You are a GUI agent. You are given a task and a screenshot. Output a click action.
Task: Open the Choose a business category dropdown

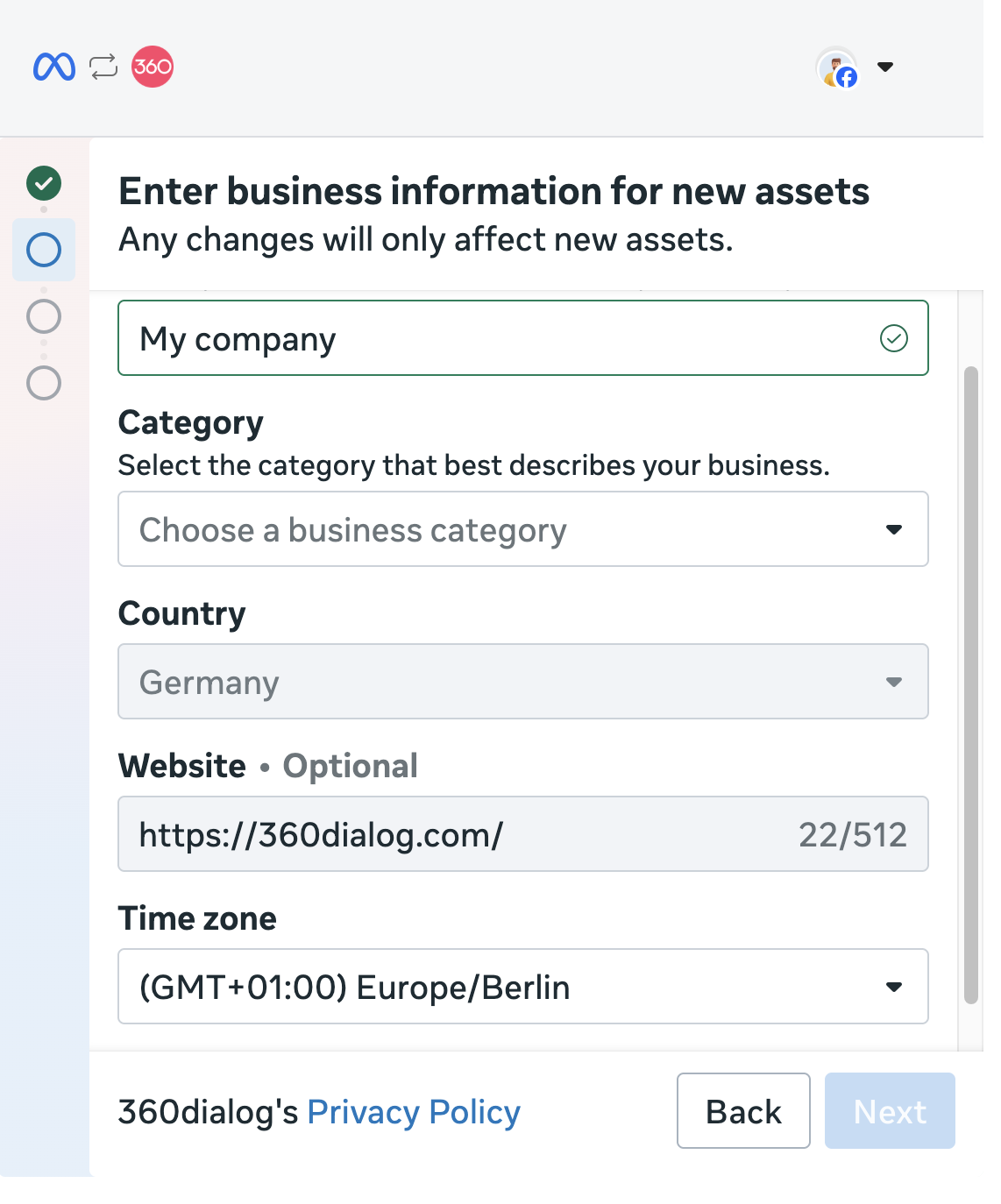522,529
